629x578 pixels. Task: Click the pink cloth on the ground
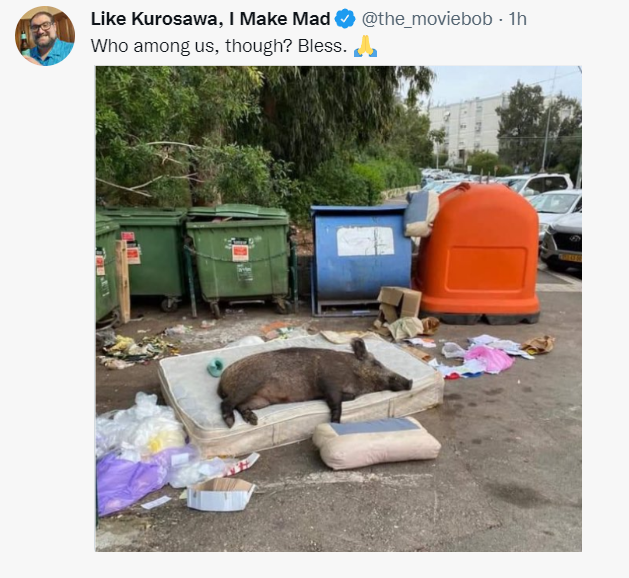489,358
